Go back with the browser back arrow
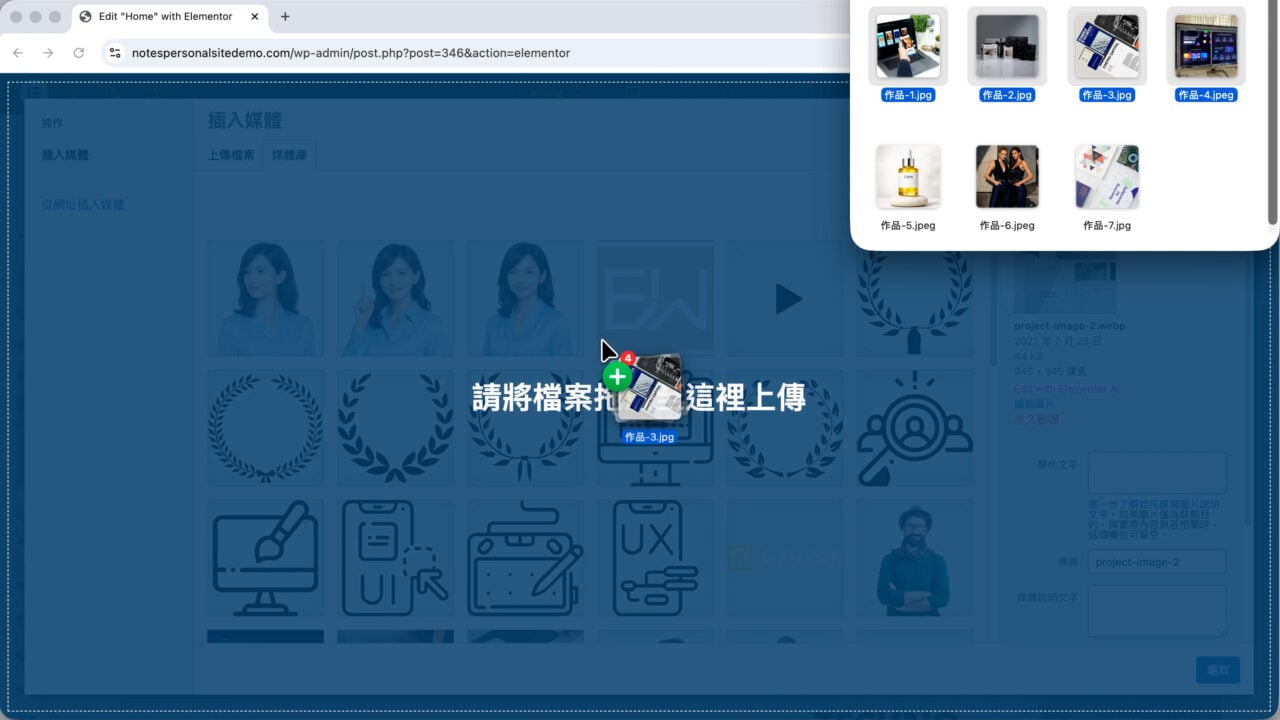This screenshot has width=1280, height=720. [18, 53]
